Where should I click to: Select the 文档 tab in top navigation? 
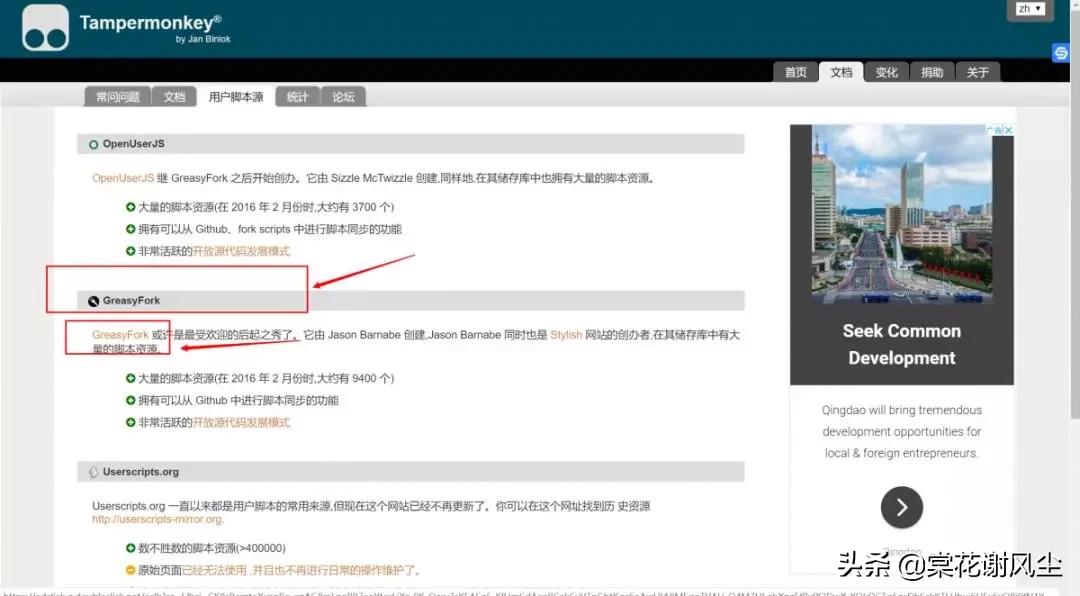point(841,72)
